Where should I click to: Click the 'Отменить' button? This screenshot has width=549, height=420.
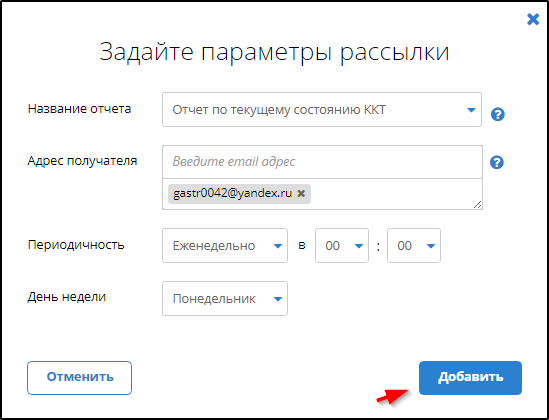point(79,378)
